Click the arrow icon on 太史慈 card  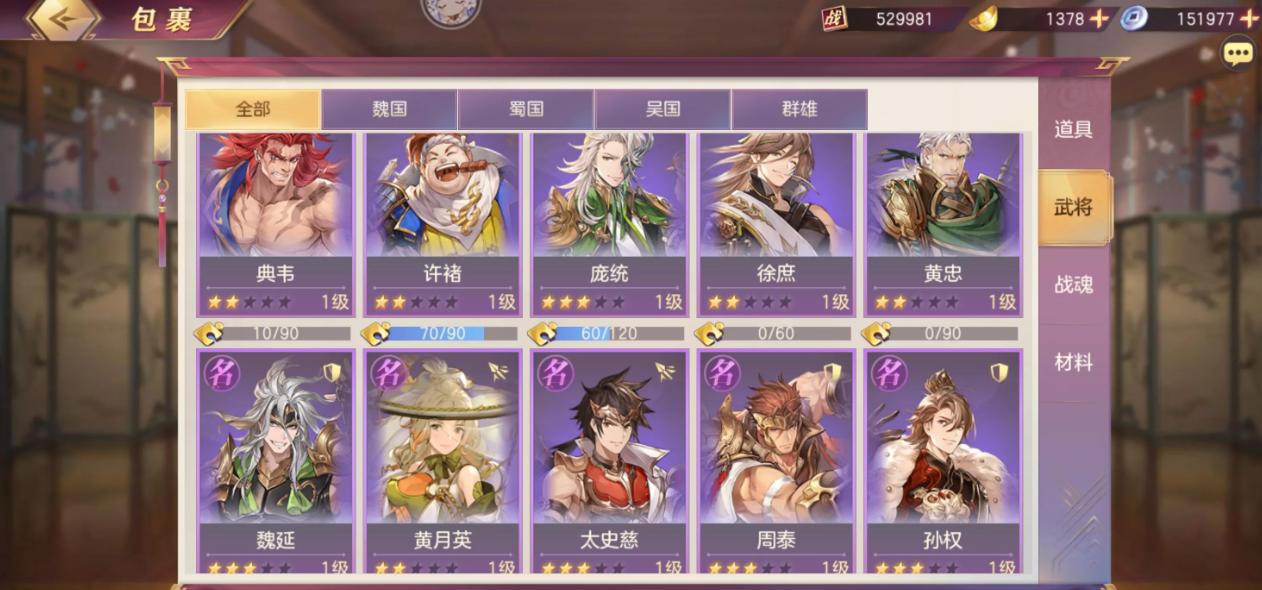coord(665,372)
